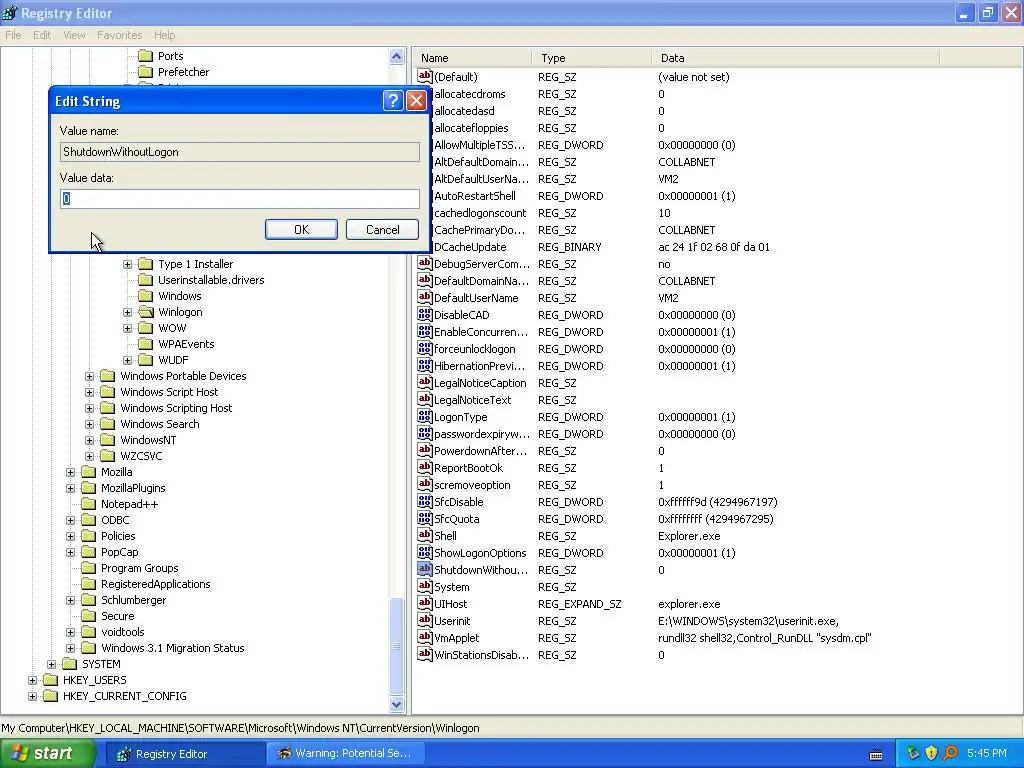Screen dimensions: 1024x768
Task: Select the scremoveoption string icon
Action: (424, 484)
